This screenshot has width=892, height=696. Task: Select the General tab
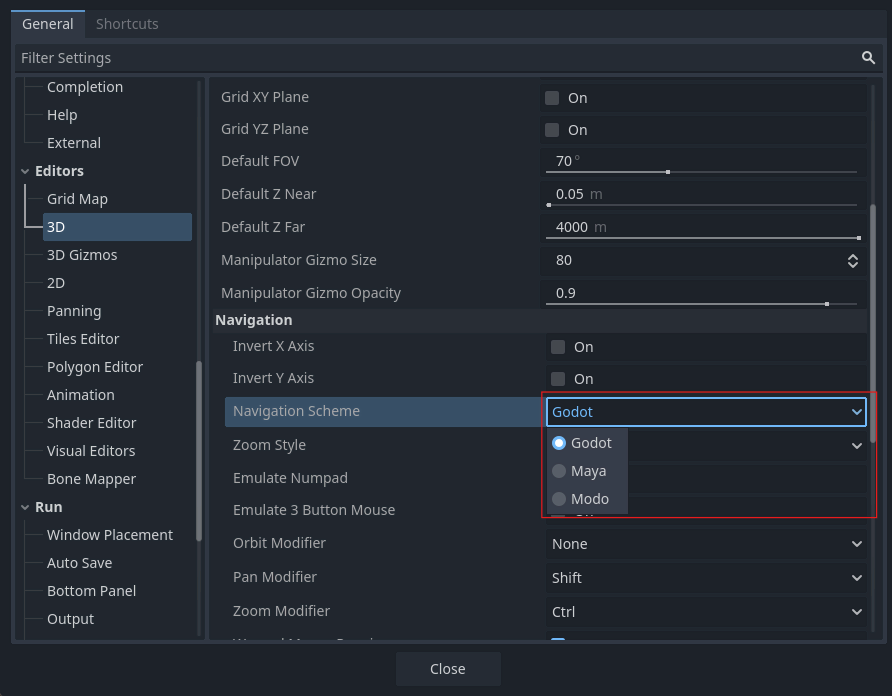click(x=47, y=24)
